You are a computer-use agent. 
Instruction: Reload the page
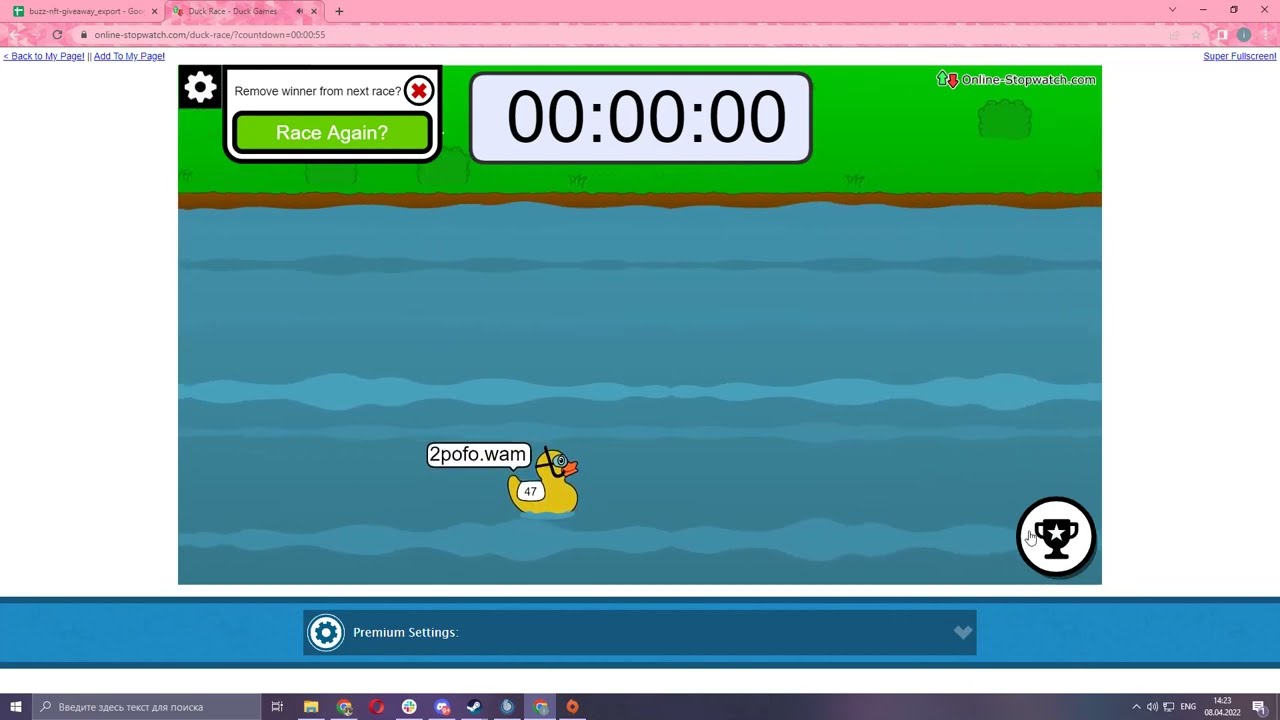57,34
